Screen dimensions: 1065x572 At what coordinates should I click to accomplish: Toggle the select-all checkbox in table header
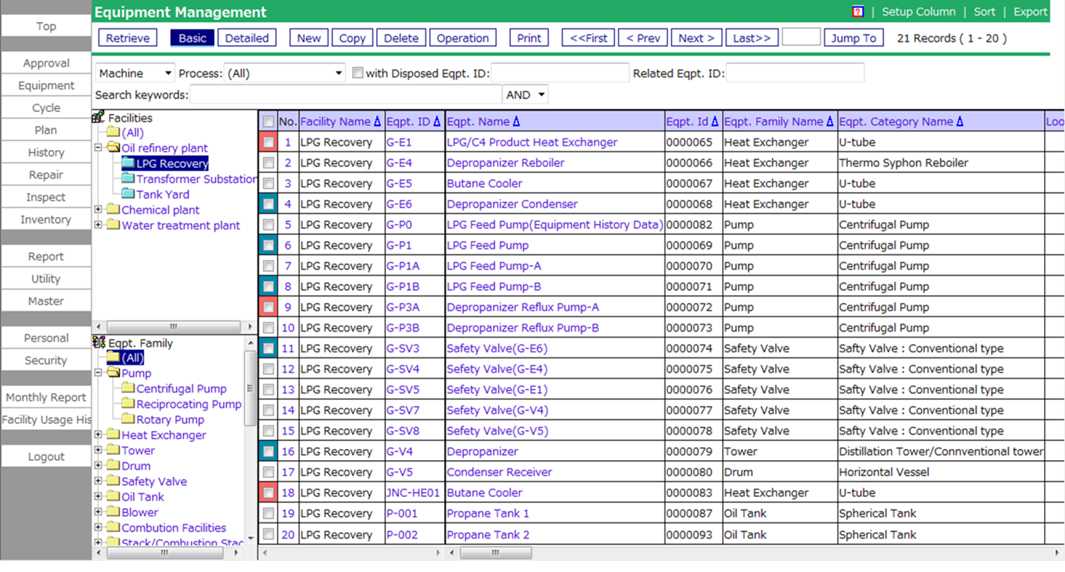click(268, 122)
